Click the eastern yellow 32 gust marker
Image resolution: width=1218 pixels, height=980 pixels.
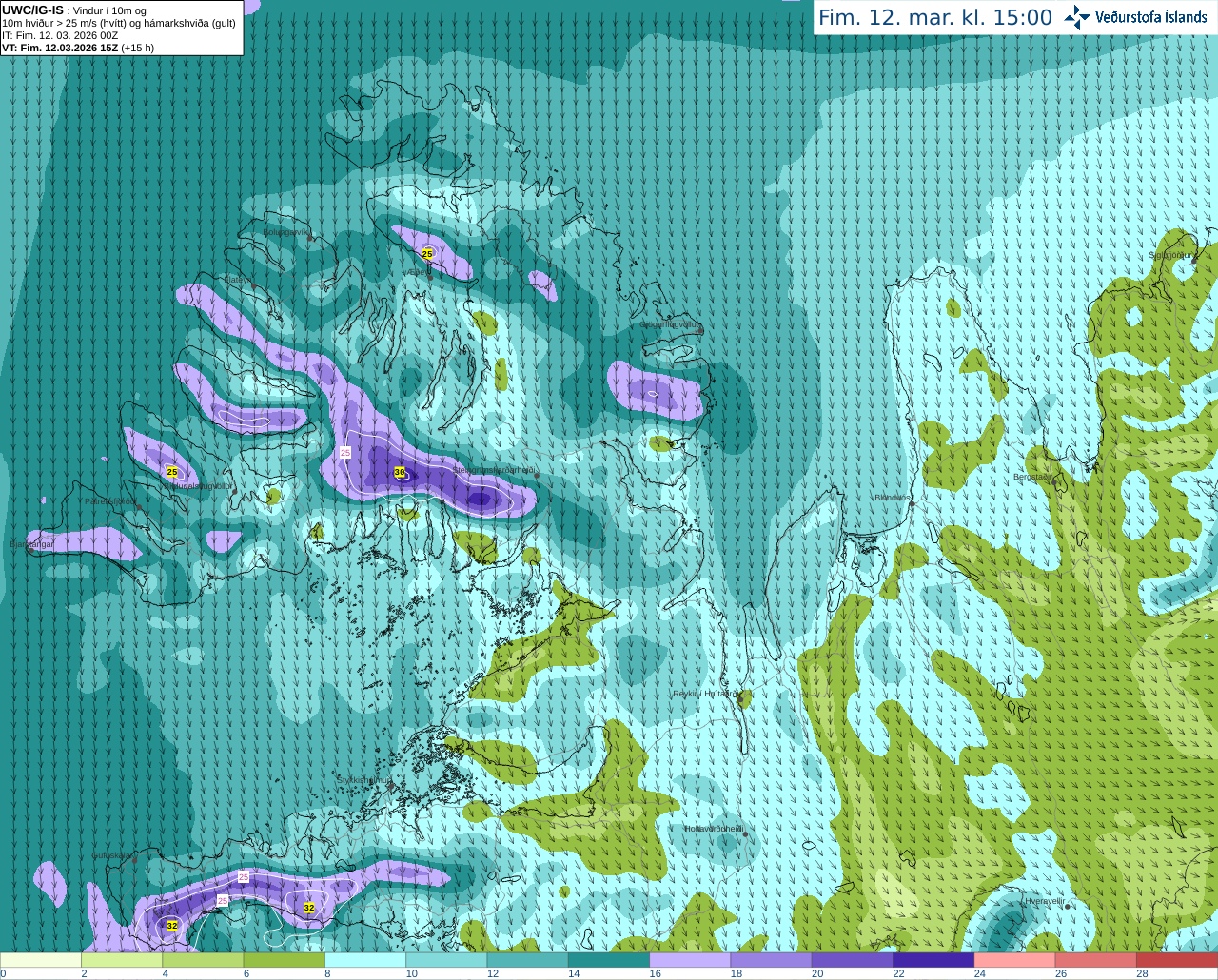pyautogui.click(x=309, y=908)
